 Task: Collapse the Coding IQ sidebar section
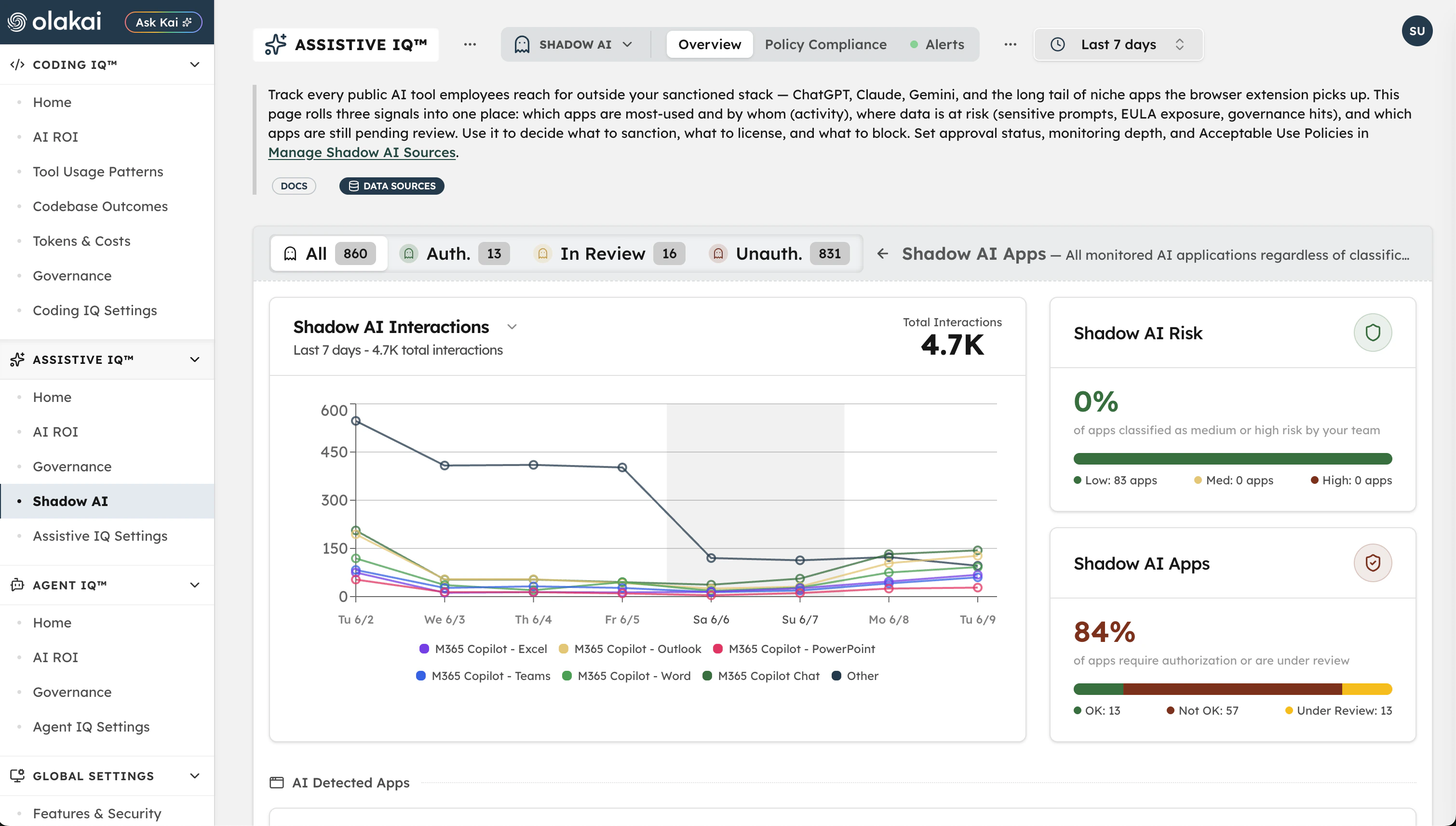[x=195, y=65]
